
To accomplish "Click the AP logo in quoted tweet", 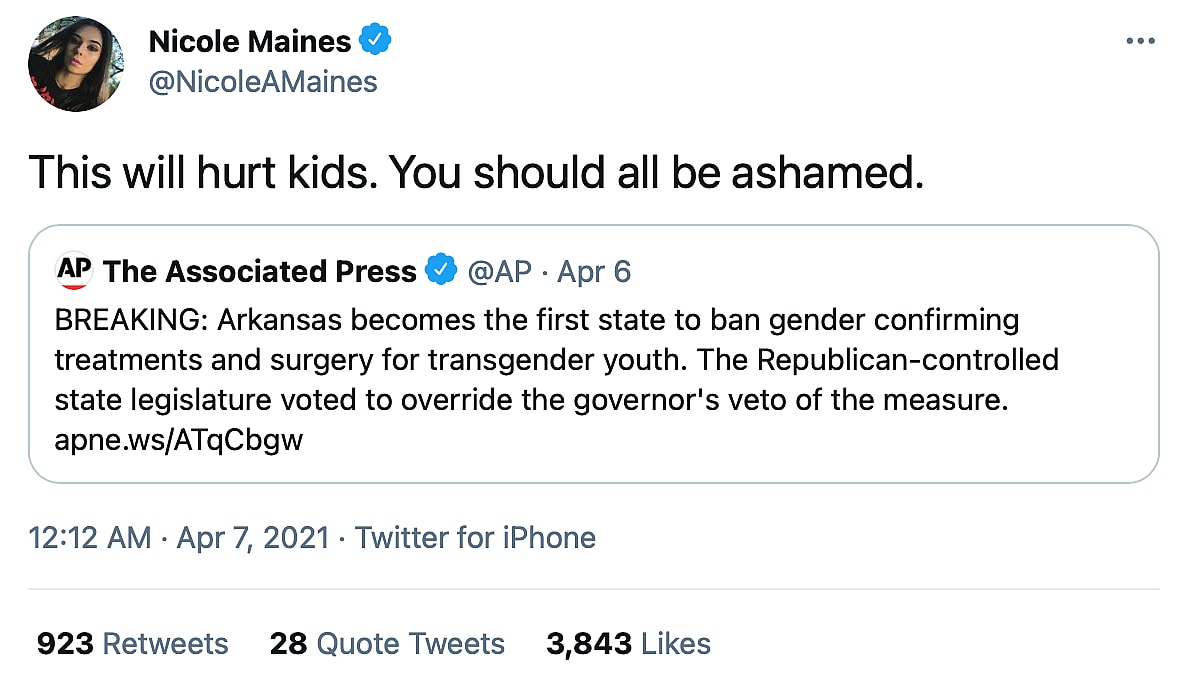I will (75, 270).
